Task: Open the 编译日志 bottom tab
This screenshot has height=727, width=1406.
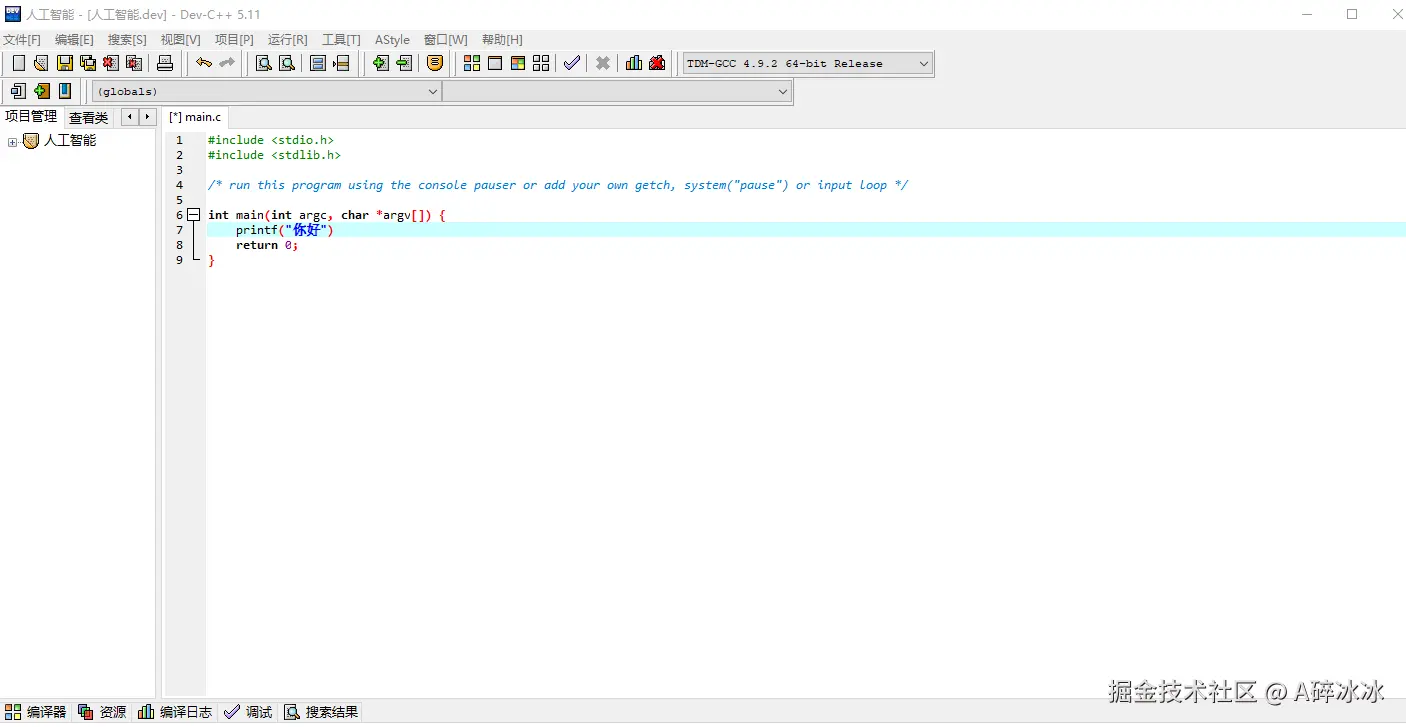Action: [175, 712]
